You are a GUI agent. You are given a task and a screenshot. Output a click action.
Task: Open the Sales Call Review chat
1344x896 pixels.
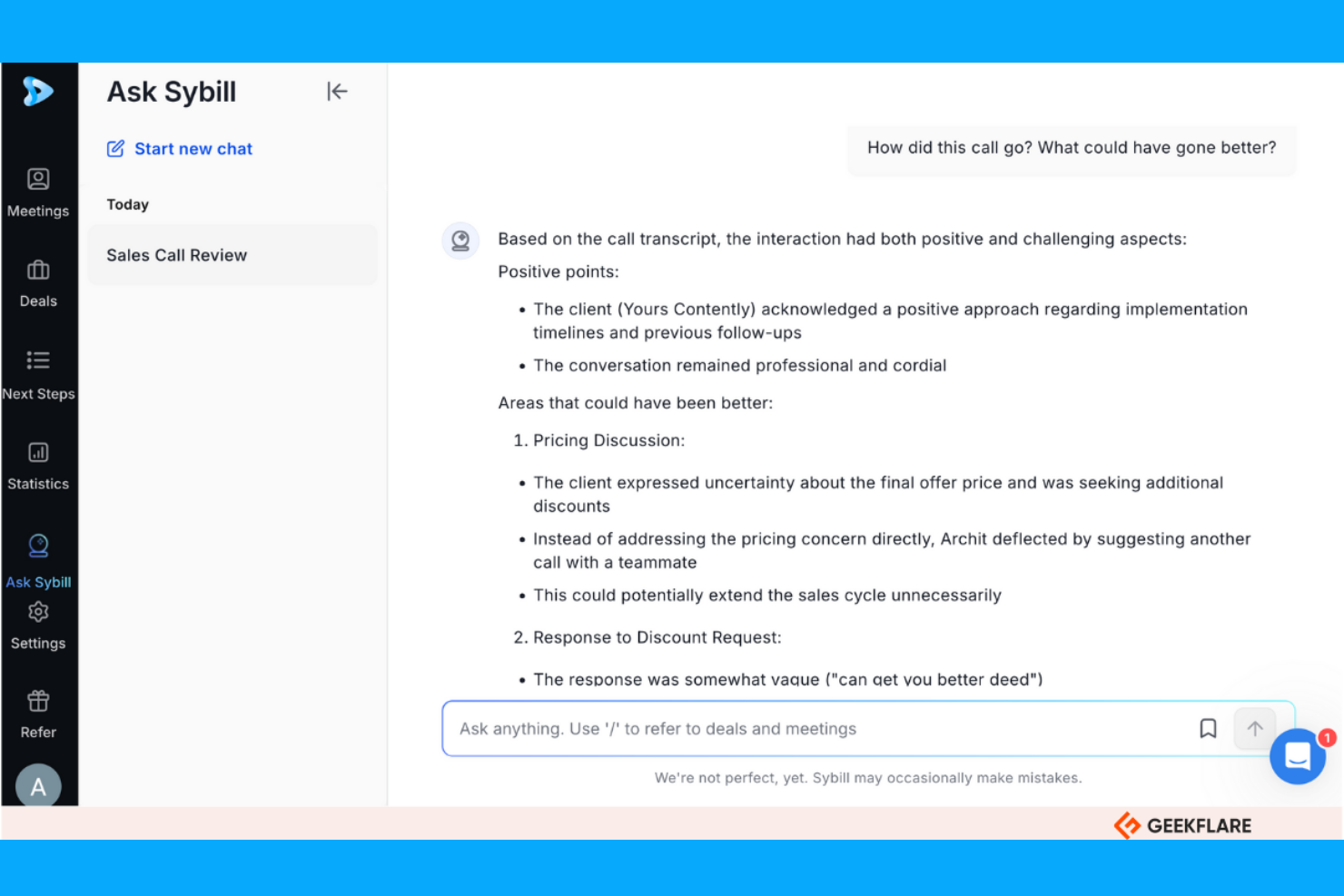point(177,255)
